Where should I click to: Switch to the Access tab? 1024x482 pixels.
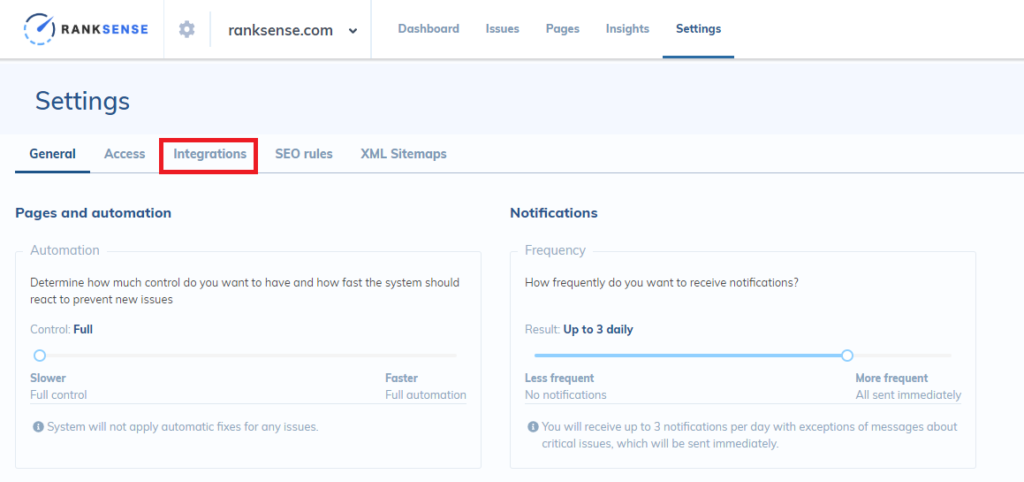tap(124, 154)
